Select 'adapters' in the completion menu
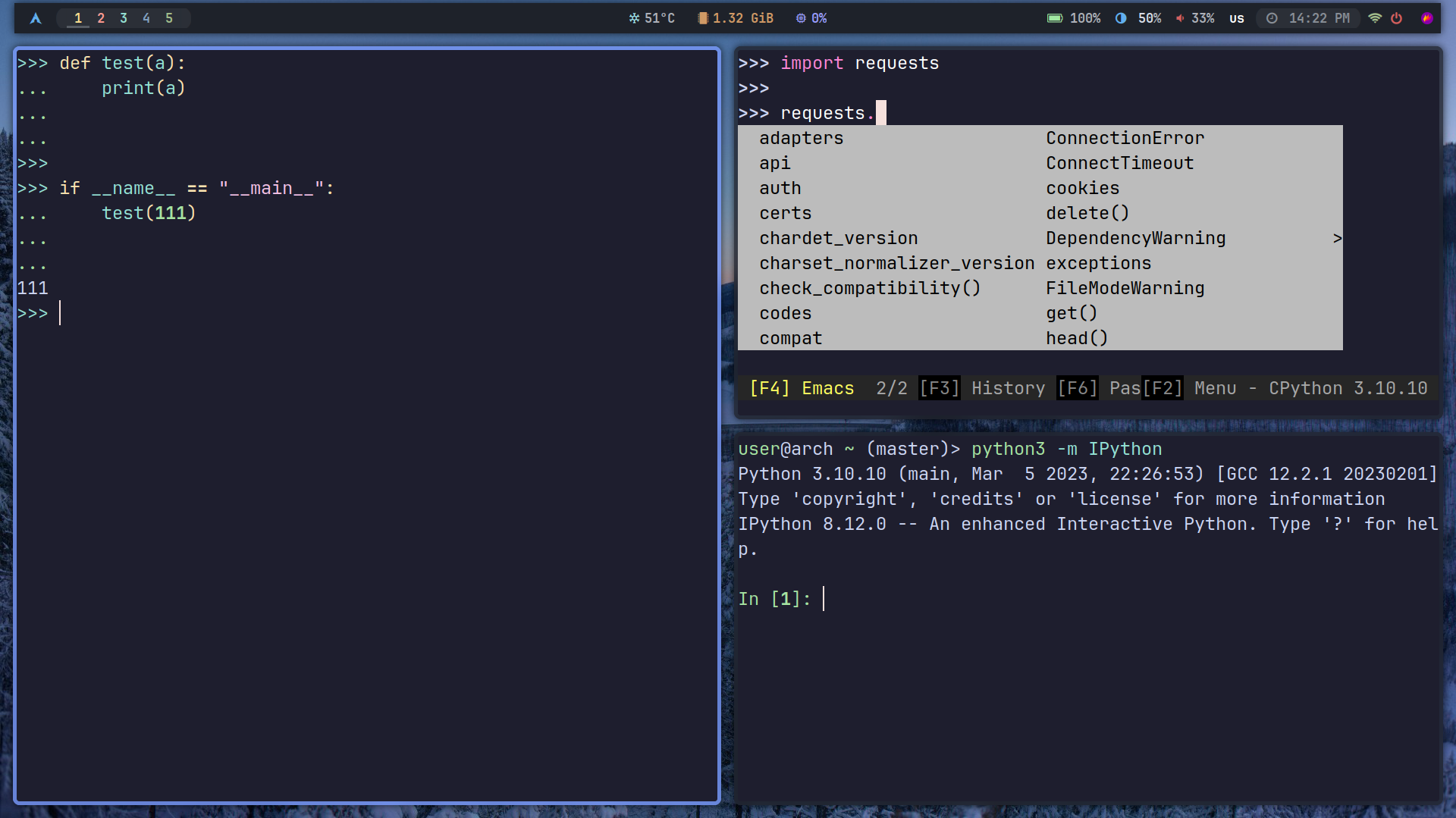Image resolution: width=1456 pixels, height=818 pixels. pos(802,138)
